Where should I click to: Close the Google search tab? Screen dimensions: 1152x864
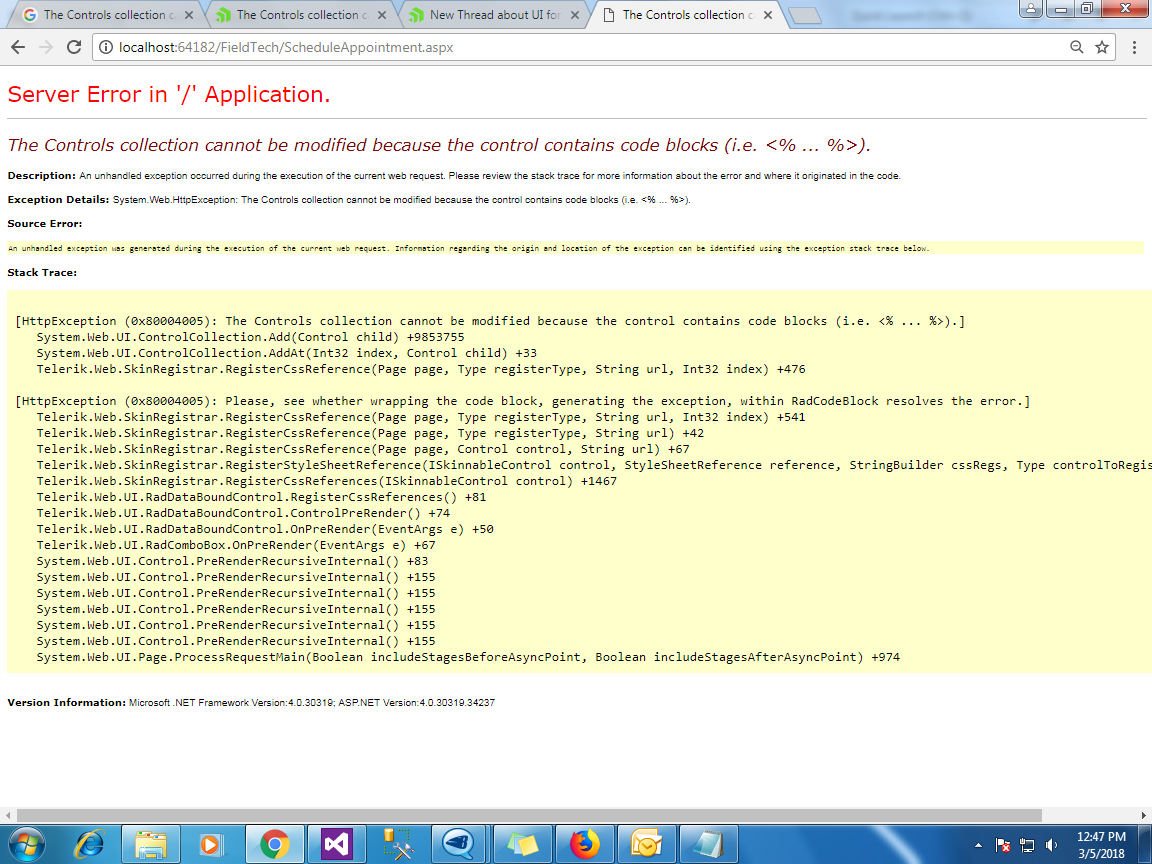pyautogui.click(x=189, y=15)
